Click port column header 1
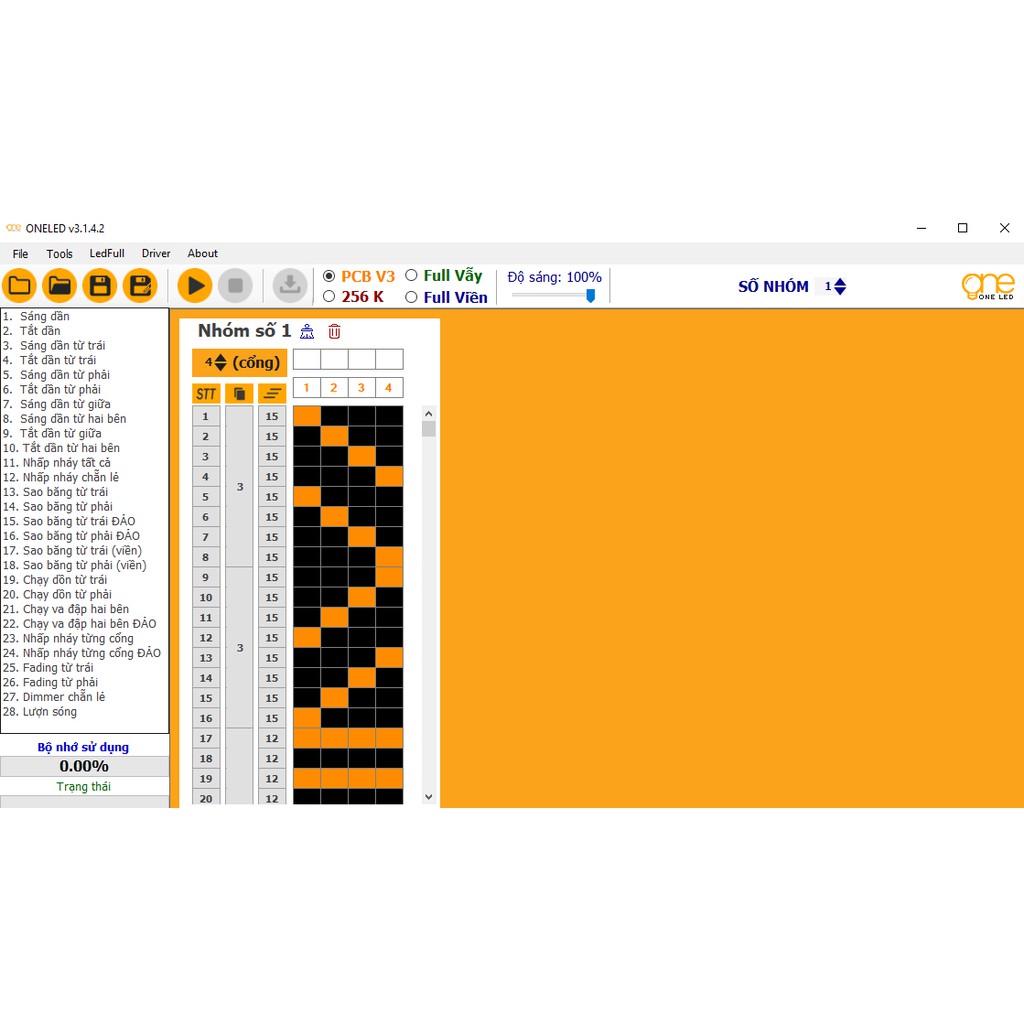 [x=306, y=387]
